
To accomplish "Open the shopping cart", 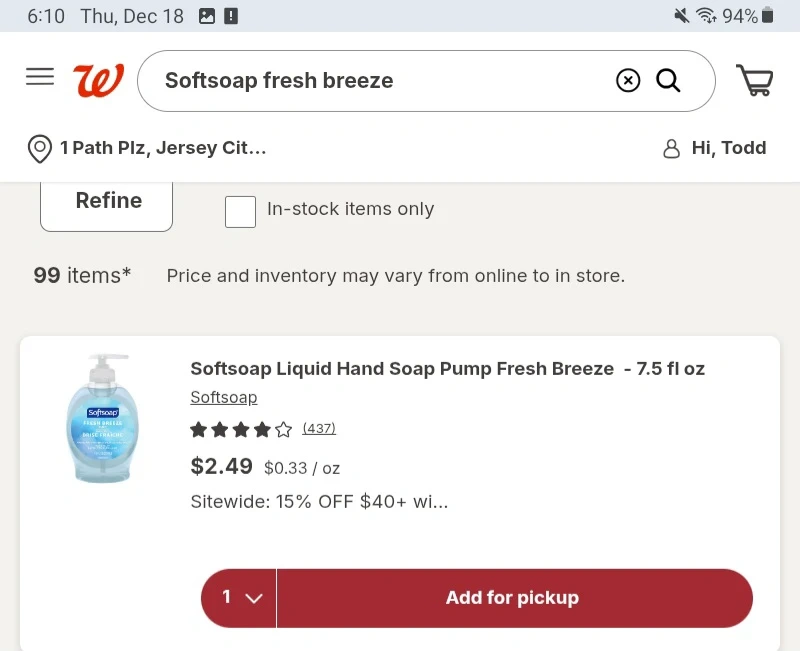I will pos(755,81).
